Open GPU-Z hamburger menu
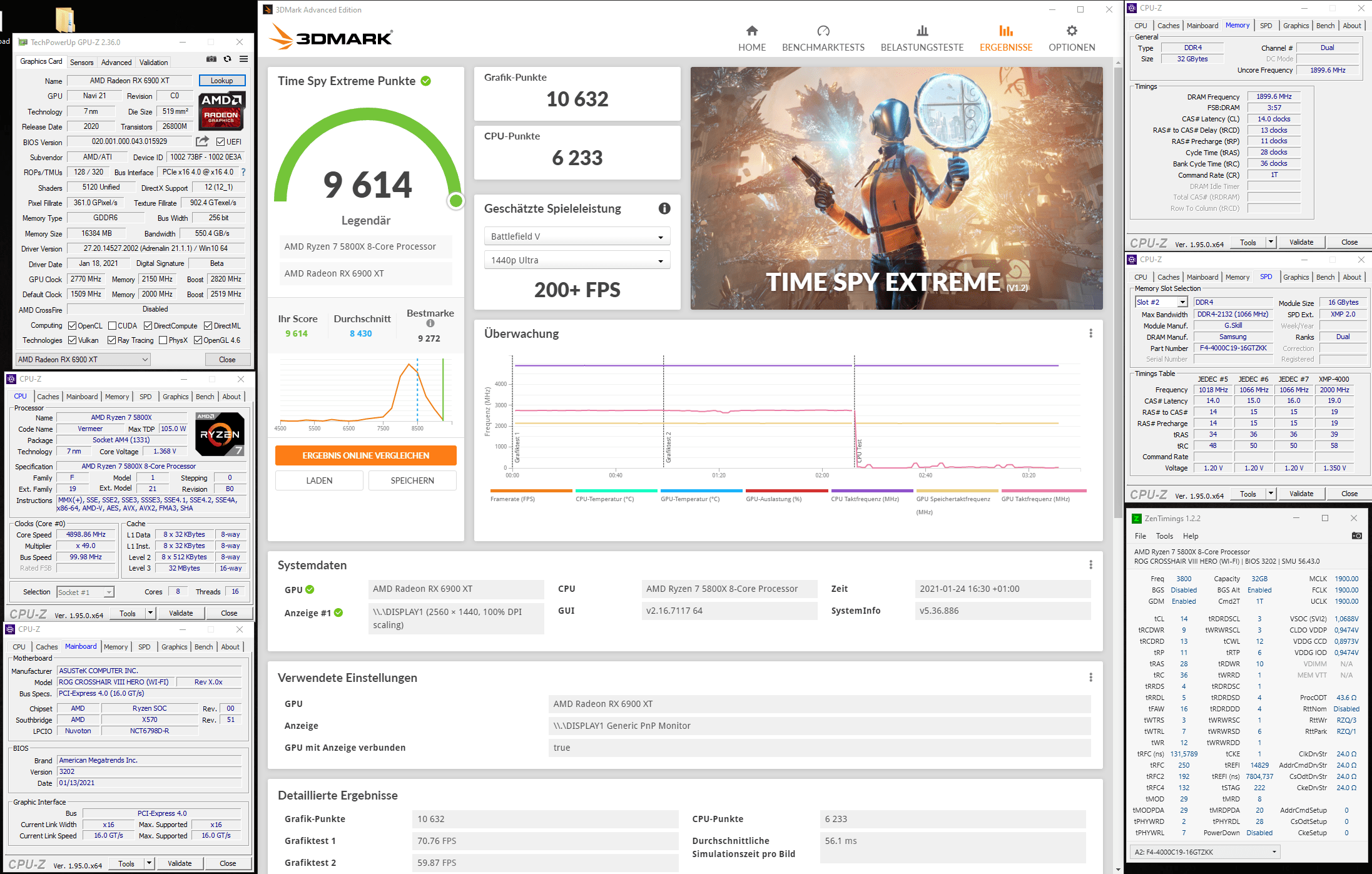 click(x=244, y=59)
